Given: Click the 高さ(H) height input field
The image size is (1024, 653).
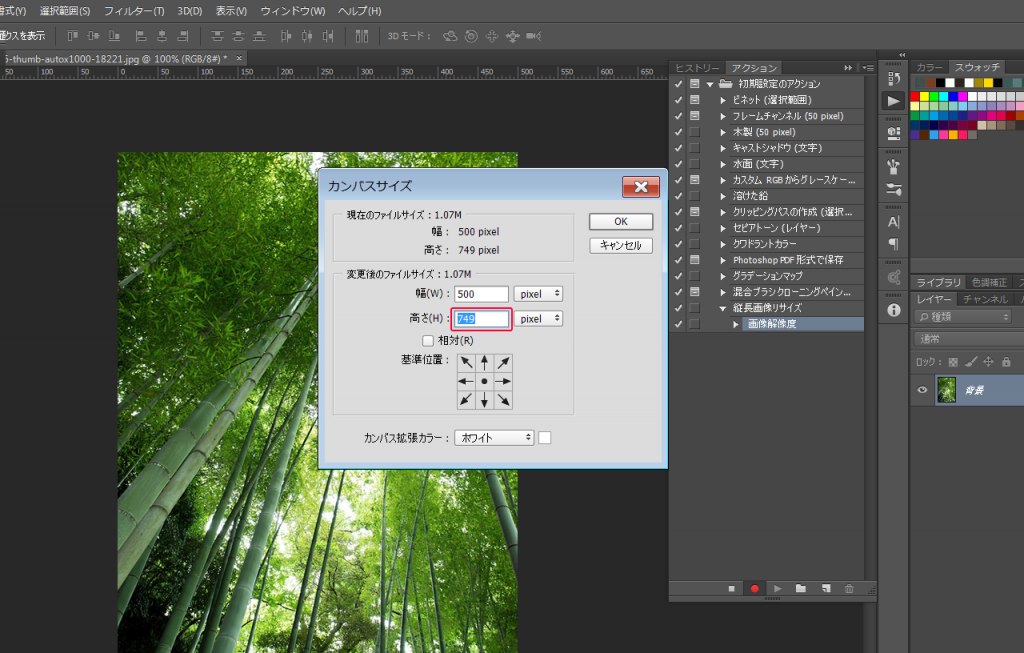Looking at the screenshot, I should pos(481,319).
